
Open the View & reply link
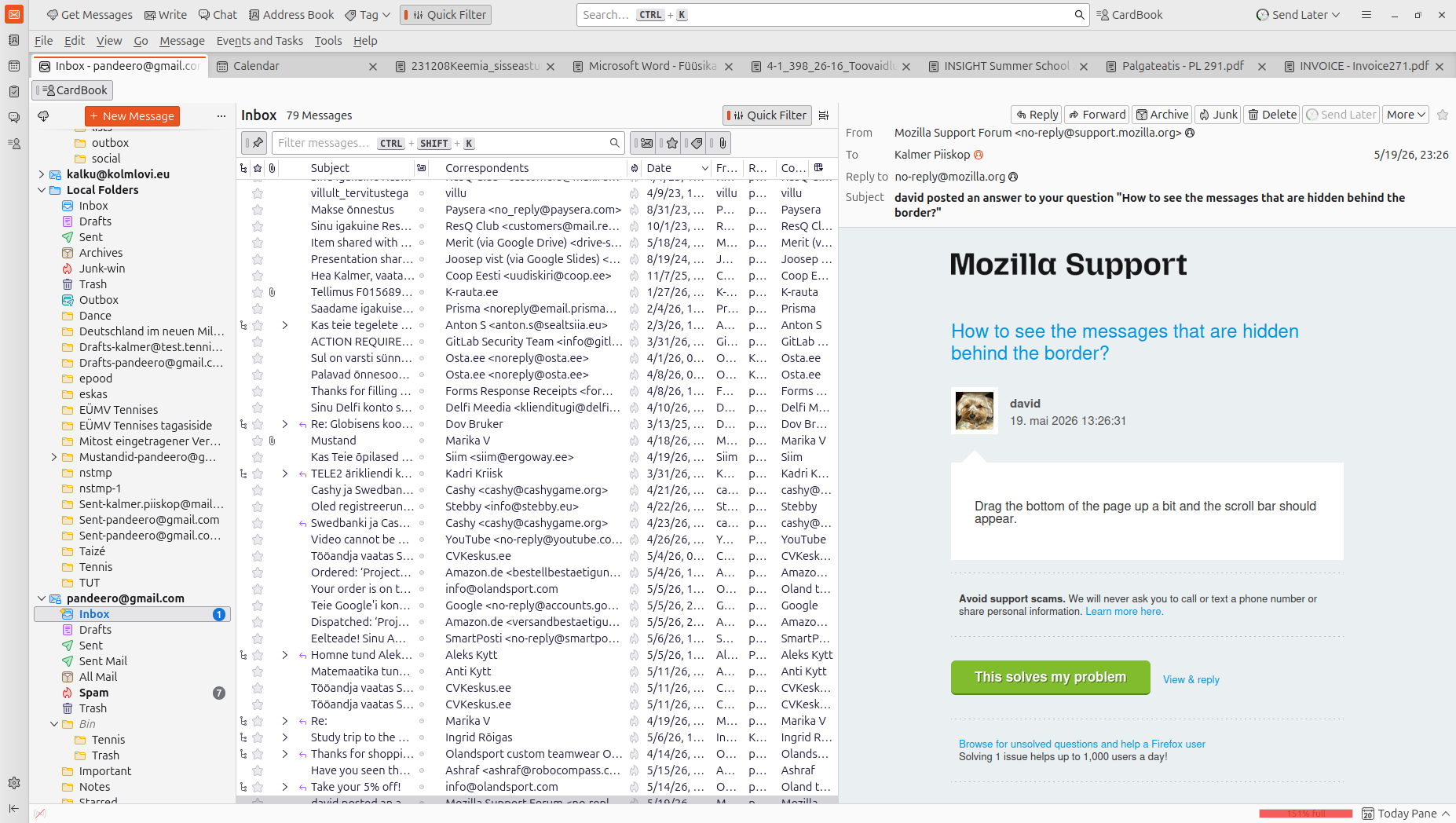(1191, 679)
